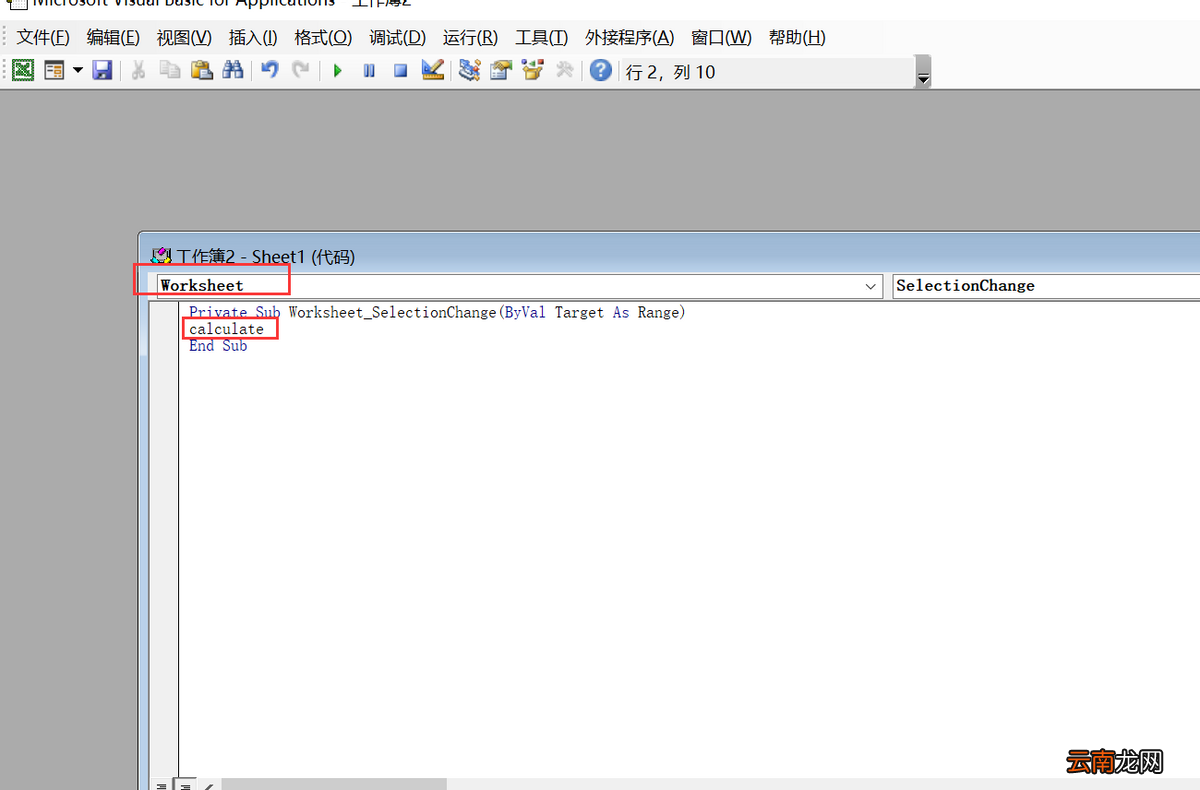Screen dimensions: 1200x790
Task: Click the Copy icon in toolbar
Action: tap(170, 70)
